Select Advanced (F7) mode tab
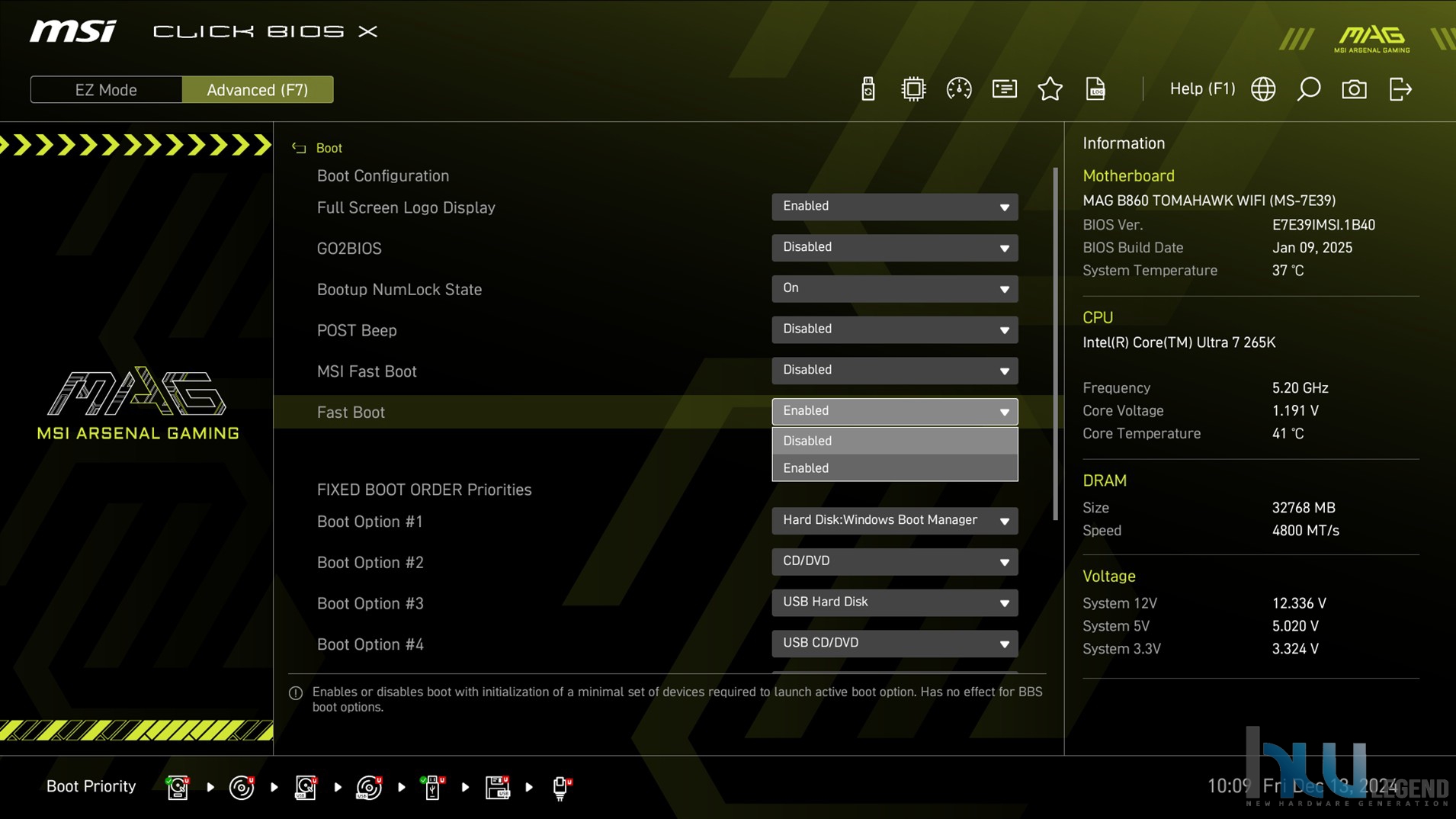The image size is (1456, 819). point(258,90)
